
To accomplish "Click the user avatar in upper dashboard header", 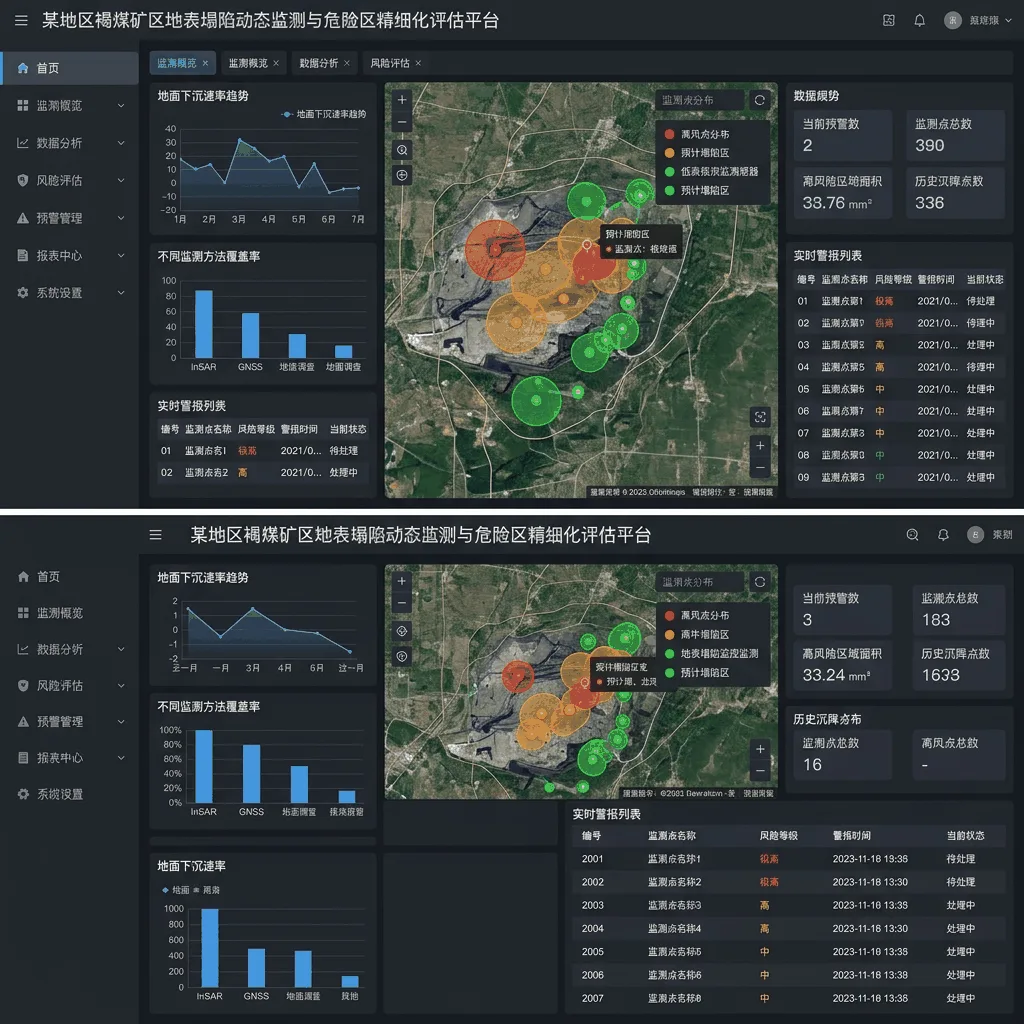I will (x=952, y=20).
